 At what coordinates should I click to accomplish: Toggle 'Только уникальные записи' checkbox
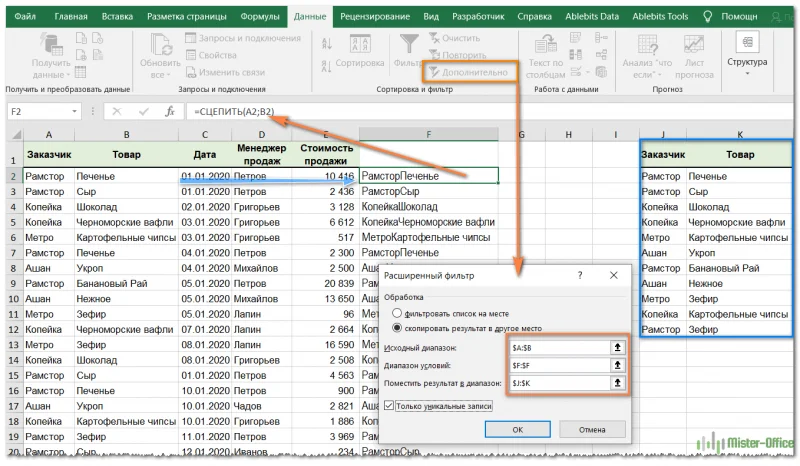390,405
